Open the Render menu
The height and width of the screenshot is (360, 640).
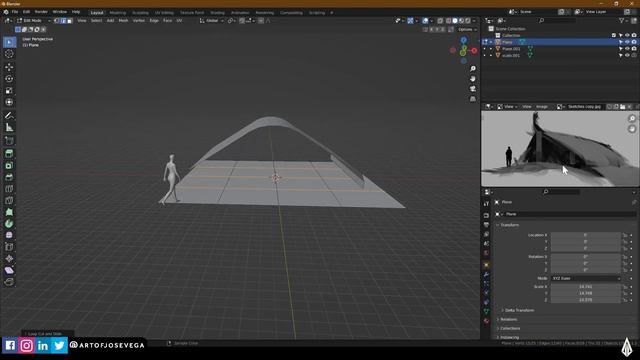(x=41, y=12)
